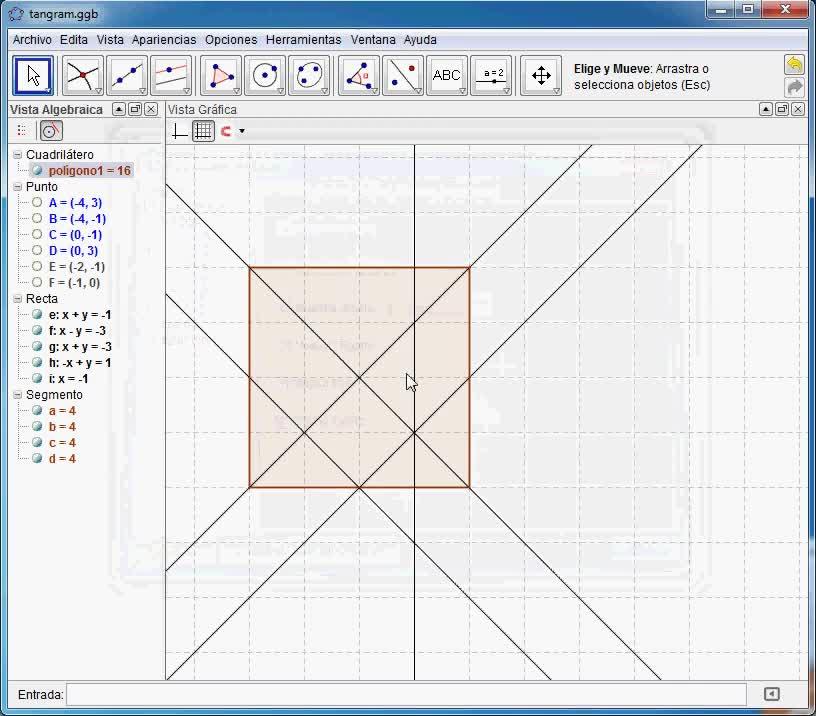Select the ABC text insertion tool
The image size is (816, 716).
(x=446, y=75)
